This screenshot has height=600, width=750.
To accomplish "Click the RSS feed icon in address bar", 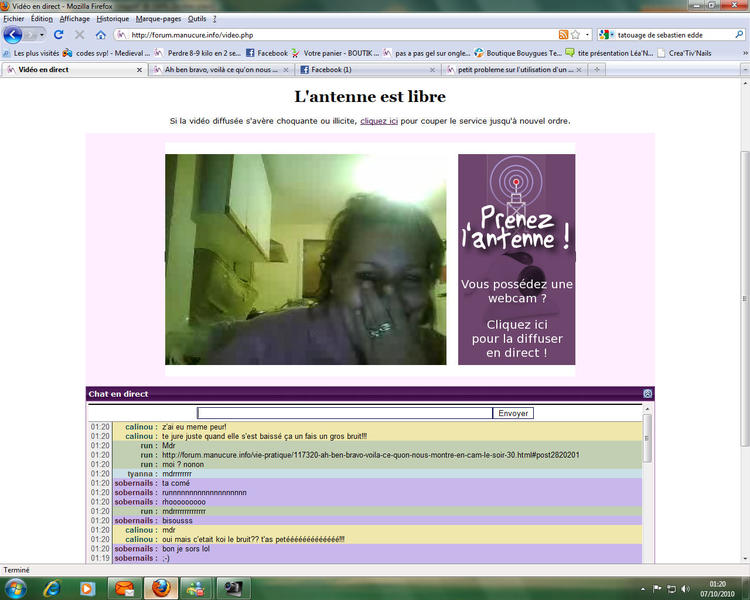I will (562, 35).
